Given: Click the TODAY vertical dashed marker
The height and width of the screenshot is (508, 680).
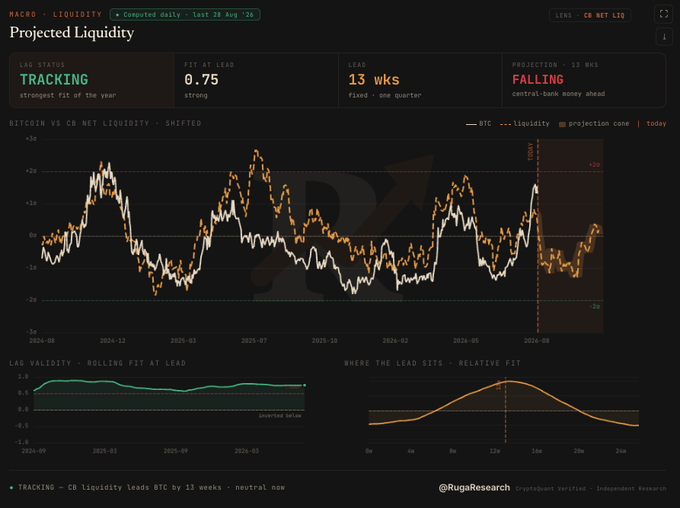Looking at the screenshot, I should pos(538,236).
